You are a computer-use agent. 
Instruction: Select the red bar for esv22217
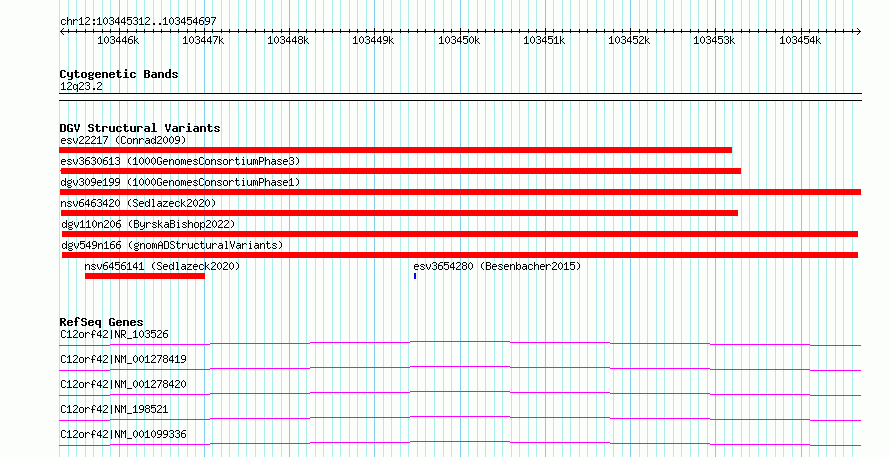pos(396,150)
